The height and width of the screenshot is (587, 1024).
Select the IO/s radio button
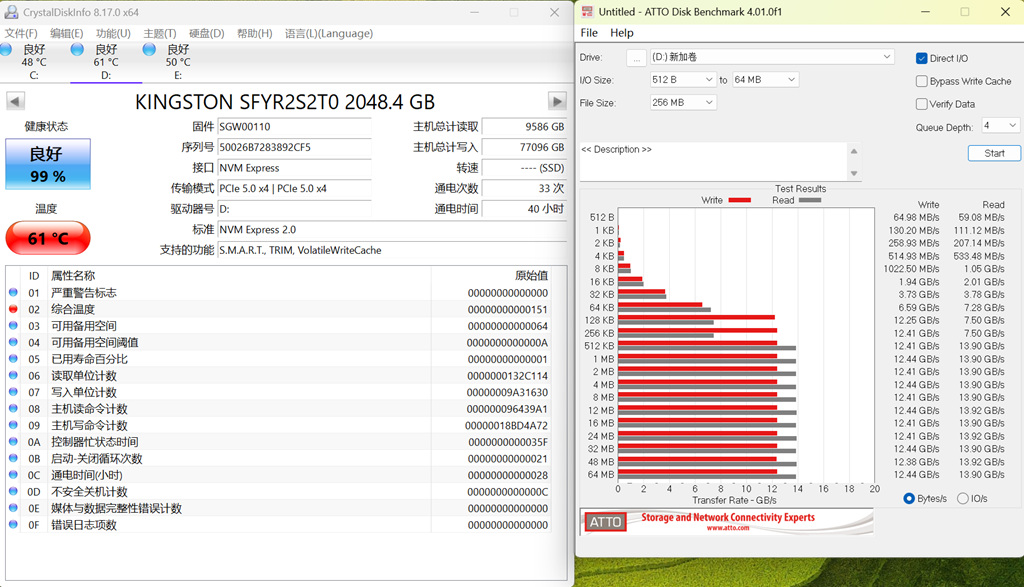click(963, 498)
